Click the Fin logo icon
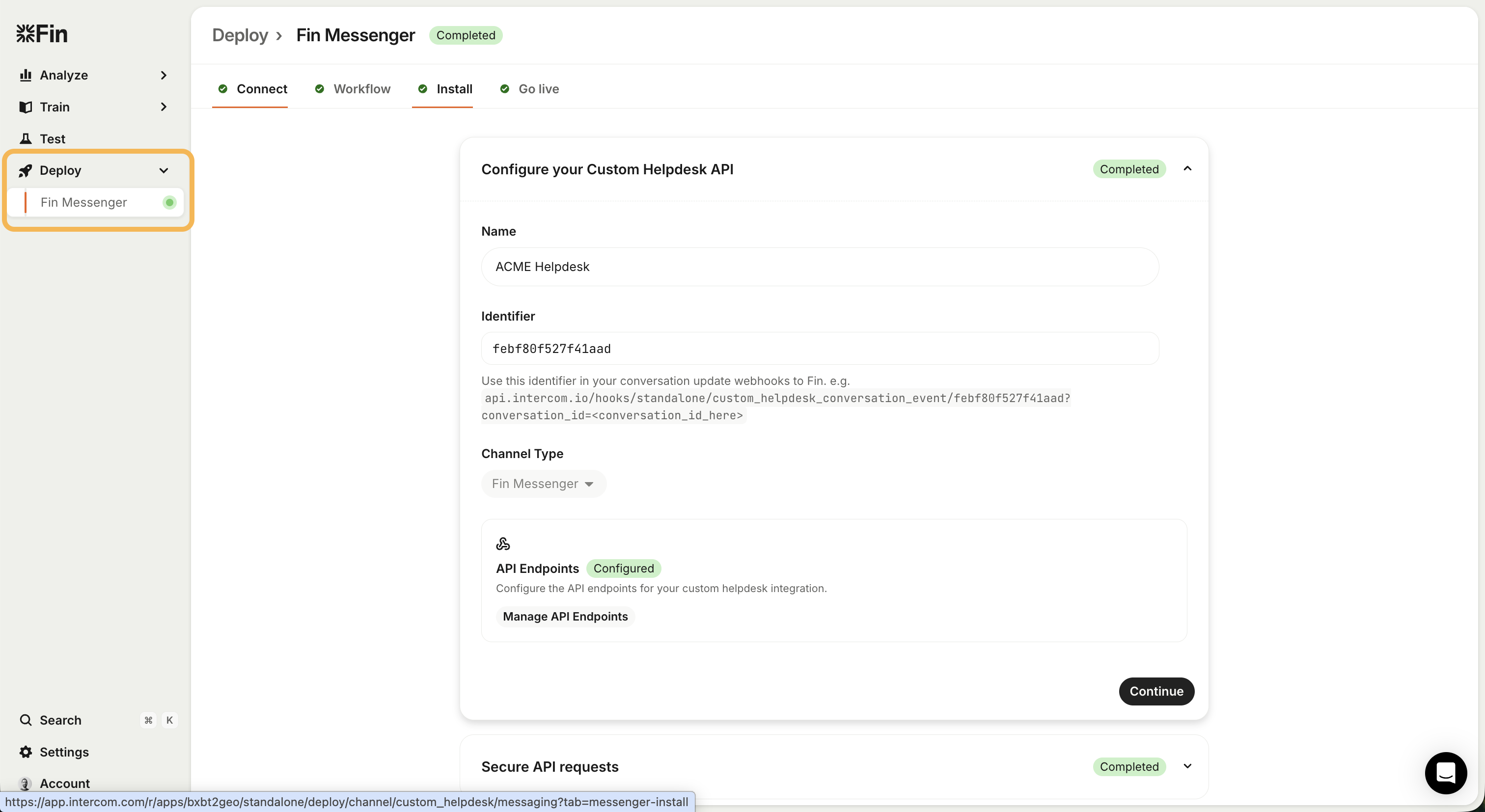 click(x=26, y=33)
